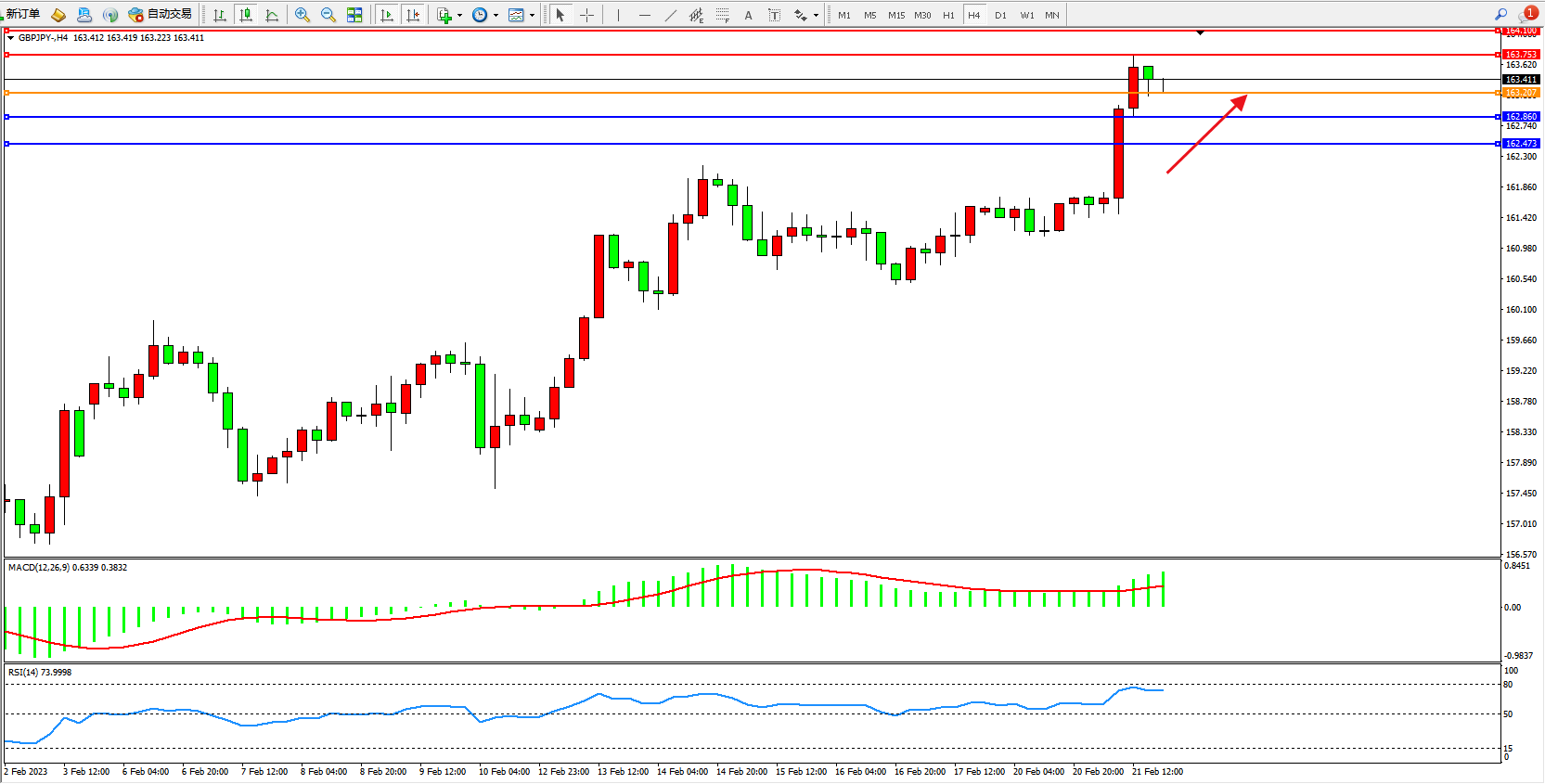
Task: Click the red arrow drawn on chart
Action: [1206, 134]
